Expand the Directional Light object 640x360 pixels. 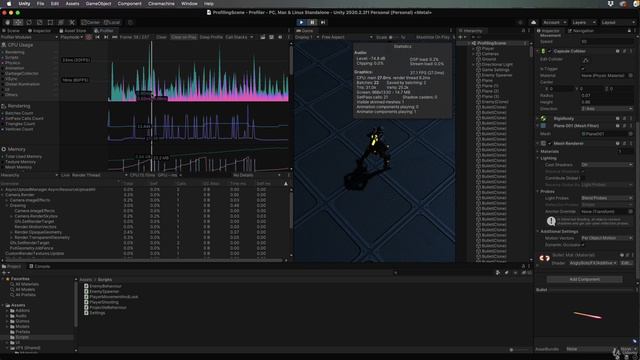click(473, 64)
